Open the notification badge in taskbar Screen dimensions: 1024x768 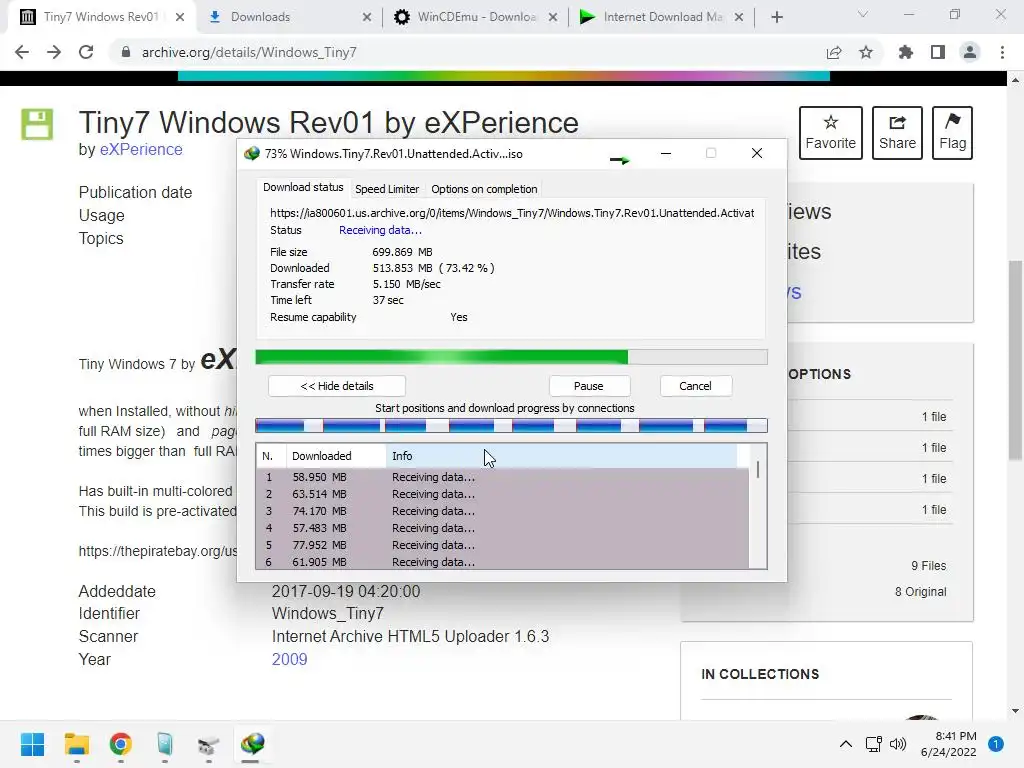point(995,744)
